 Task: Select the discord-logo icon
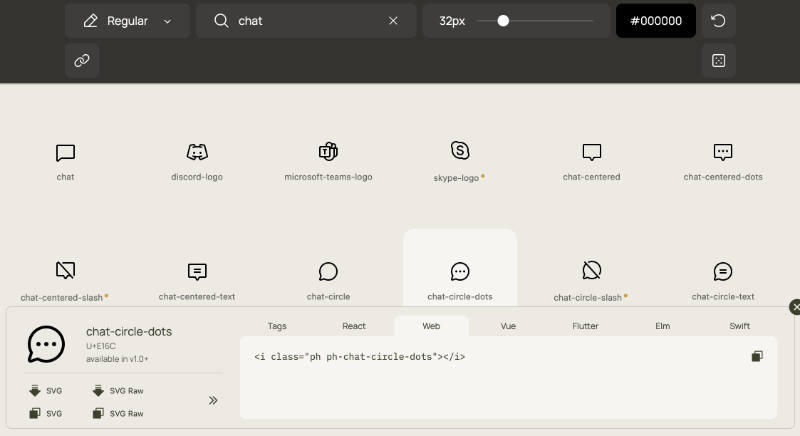click(x=197, y=152)
